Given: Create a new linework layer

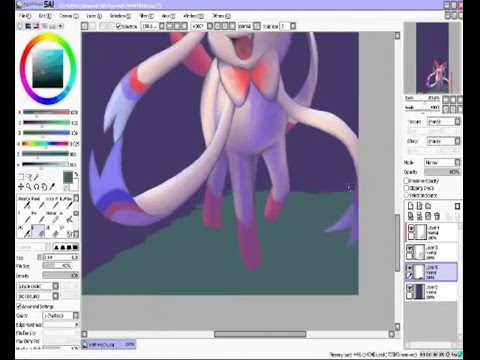Looking at the screenshot, I should pos(419,206).
